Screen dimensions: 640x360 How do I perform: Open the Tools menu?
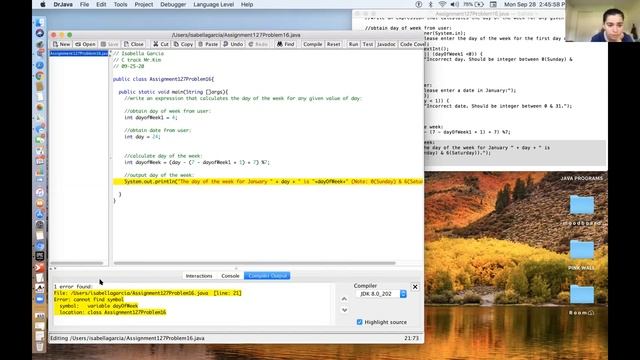[x=120, y=4]
